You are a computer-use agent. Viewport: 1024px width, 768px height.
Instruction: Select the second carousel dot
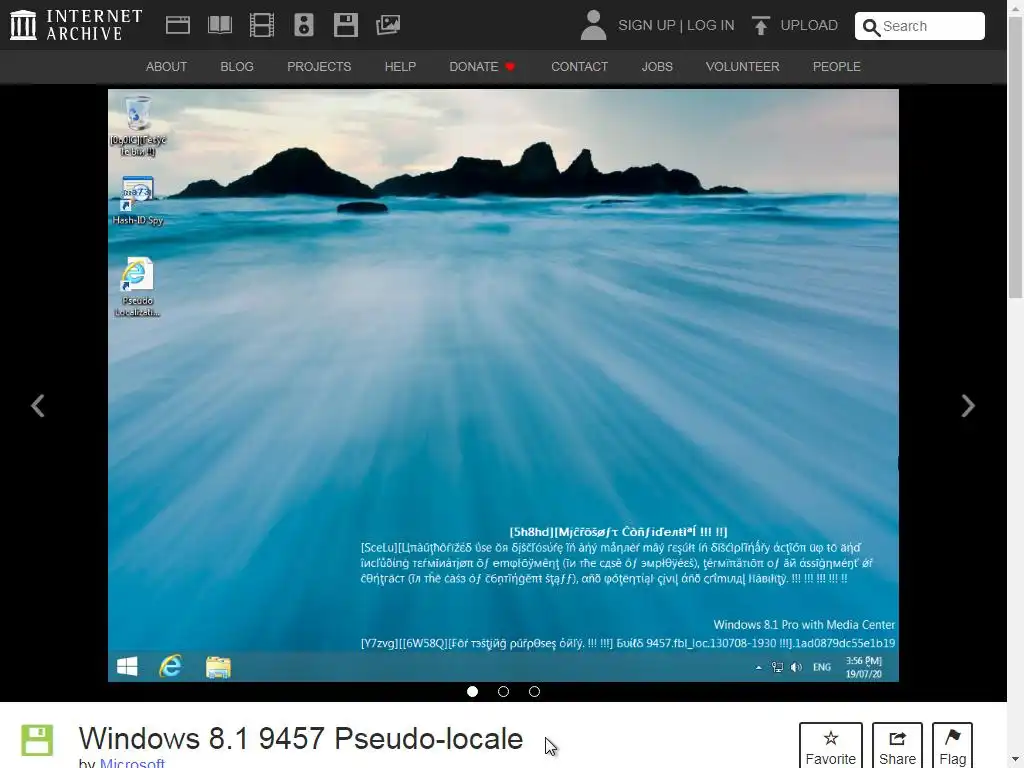(x=504, y=692)
